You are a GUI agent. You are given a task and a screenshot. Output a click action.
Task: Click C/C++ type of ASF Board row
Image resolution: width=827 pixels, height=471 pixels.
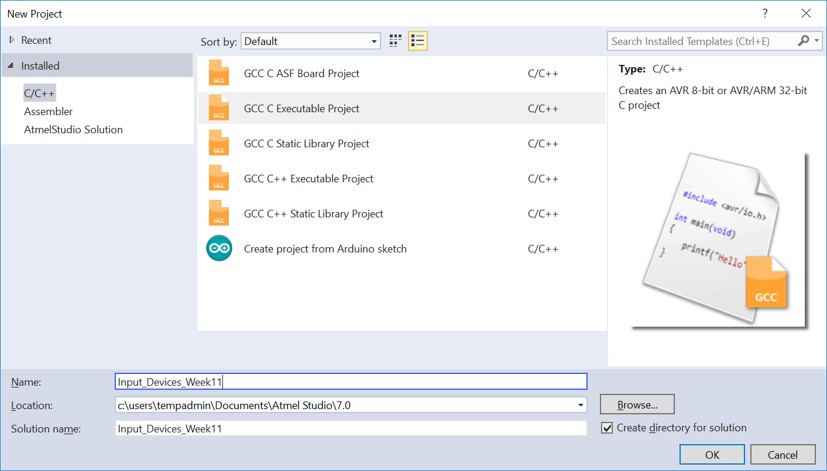pos(543,73)
